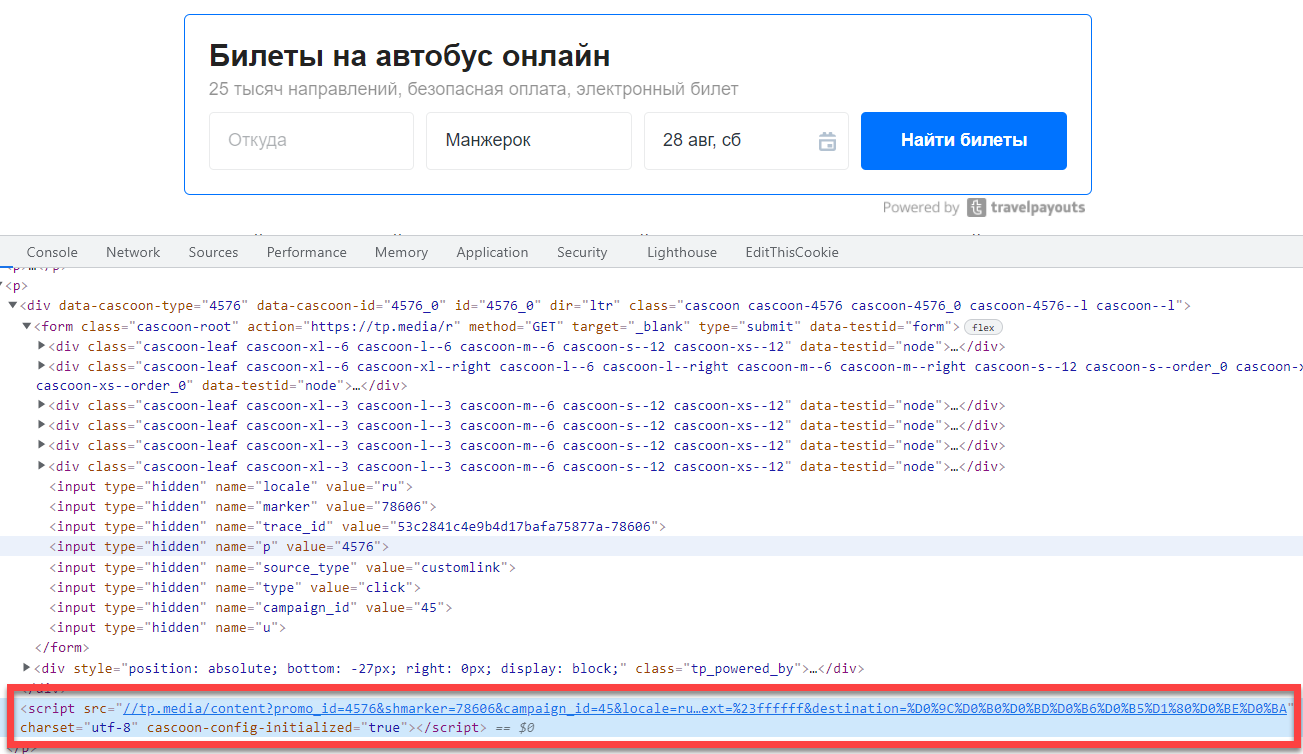Expand the first cascoon-xl--3 leaf div

point(42,406)
